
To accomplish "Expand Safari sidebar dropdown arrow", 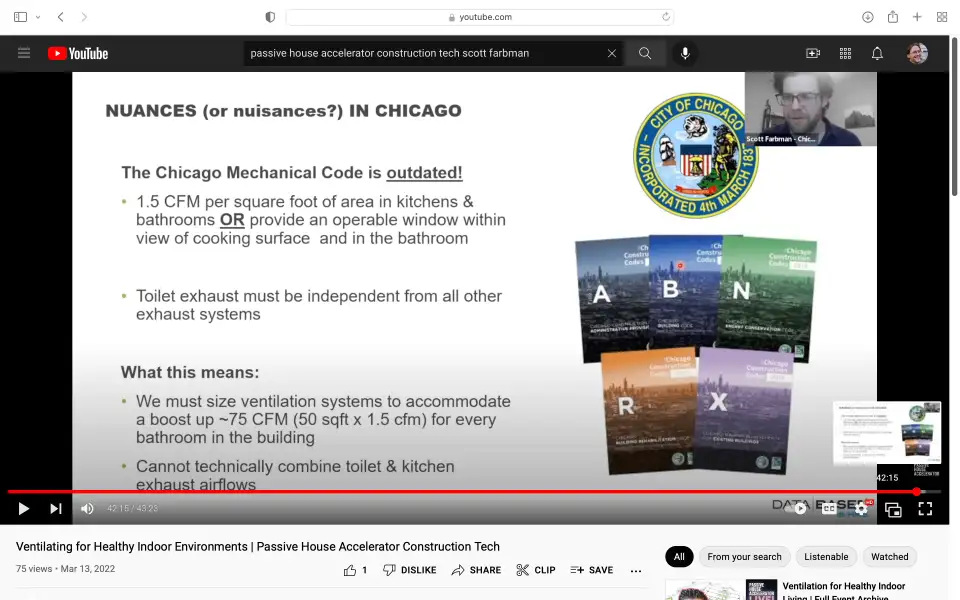I will click(x=38, y=17).
